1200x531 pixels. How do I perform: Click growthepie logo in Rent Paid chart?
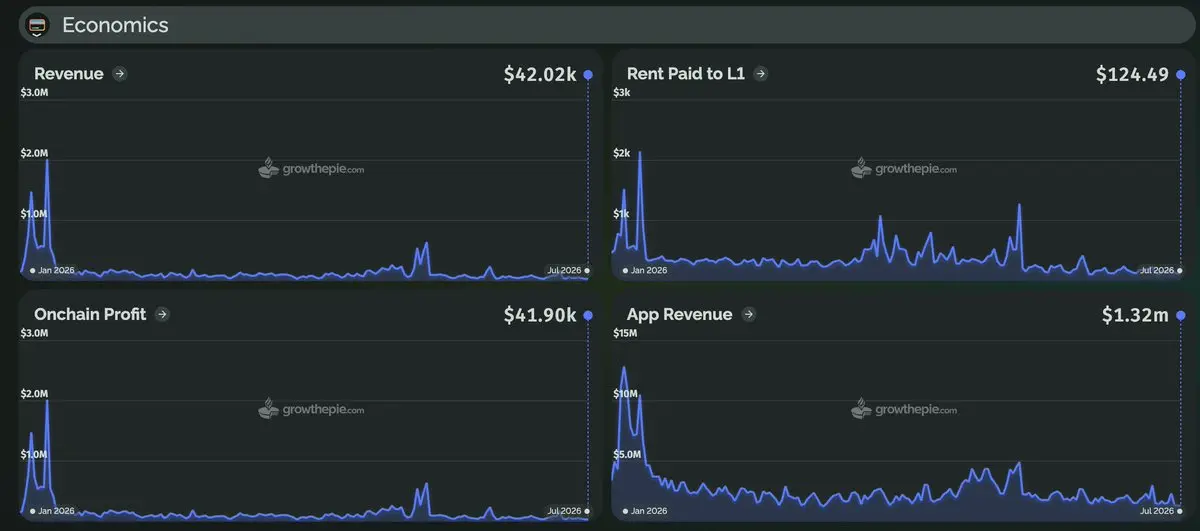tap(904, 168)
